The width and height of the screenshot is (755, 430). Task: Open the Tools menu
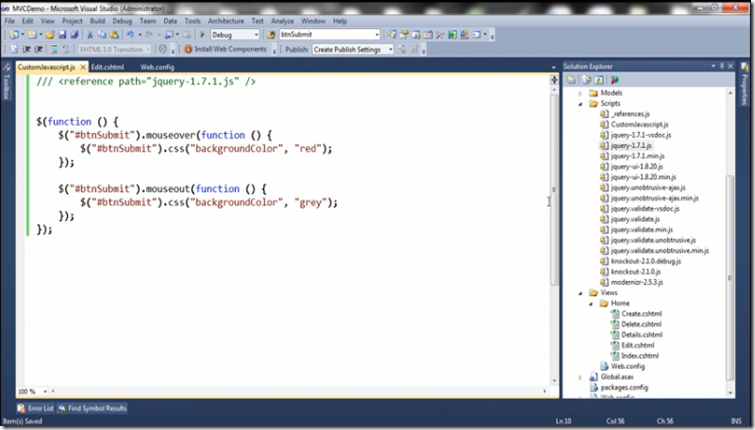[x=192, y=21]
